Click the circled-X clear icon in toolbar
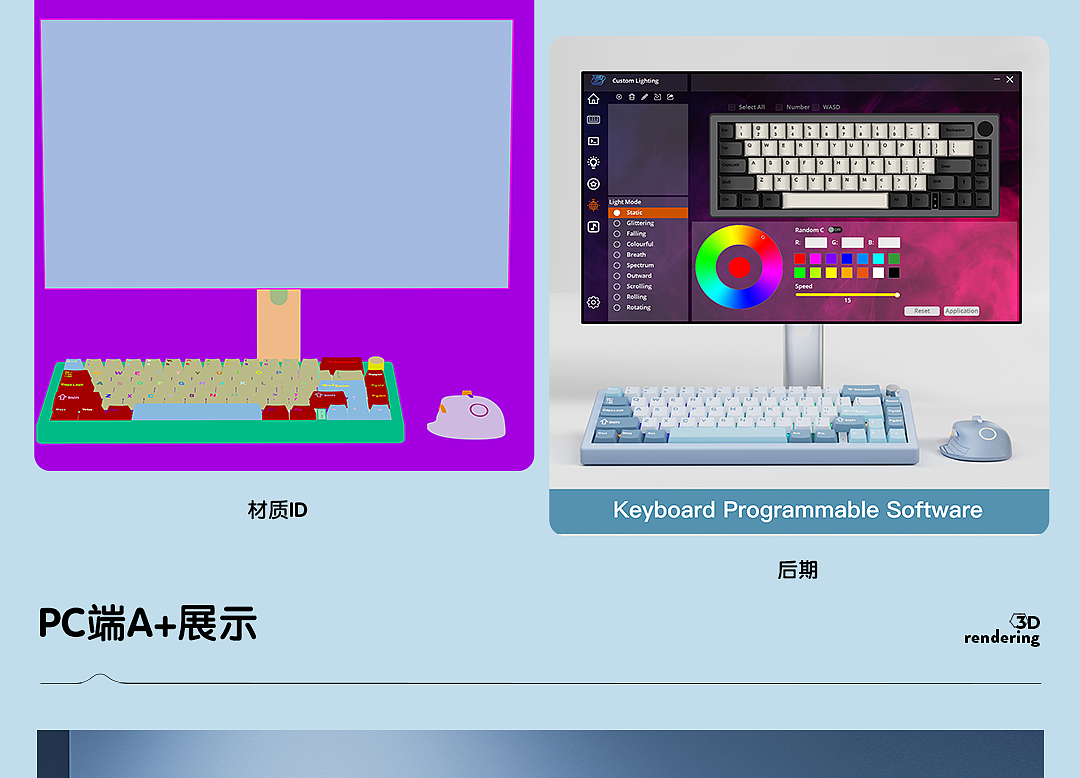Screen dimensions: 1080x778 (x=619, y=97)
